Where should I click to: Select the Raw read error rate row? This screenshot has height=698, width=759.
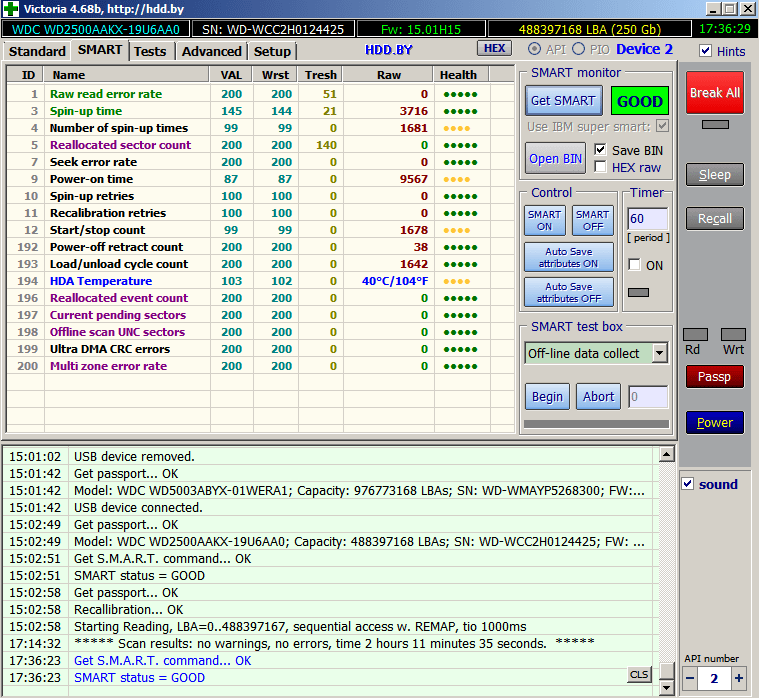click(260, 94)
